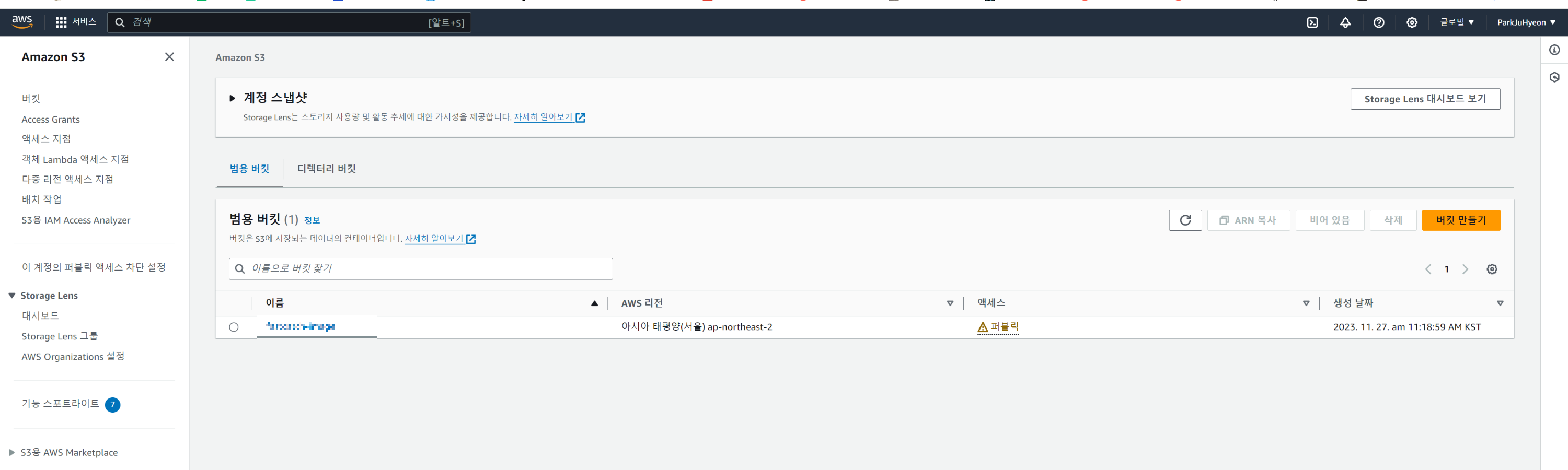
Task: Sort by creation date column arrow
Action: [x=1500, y=303]
